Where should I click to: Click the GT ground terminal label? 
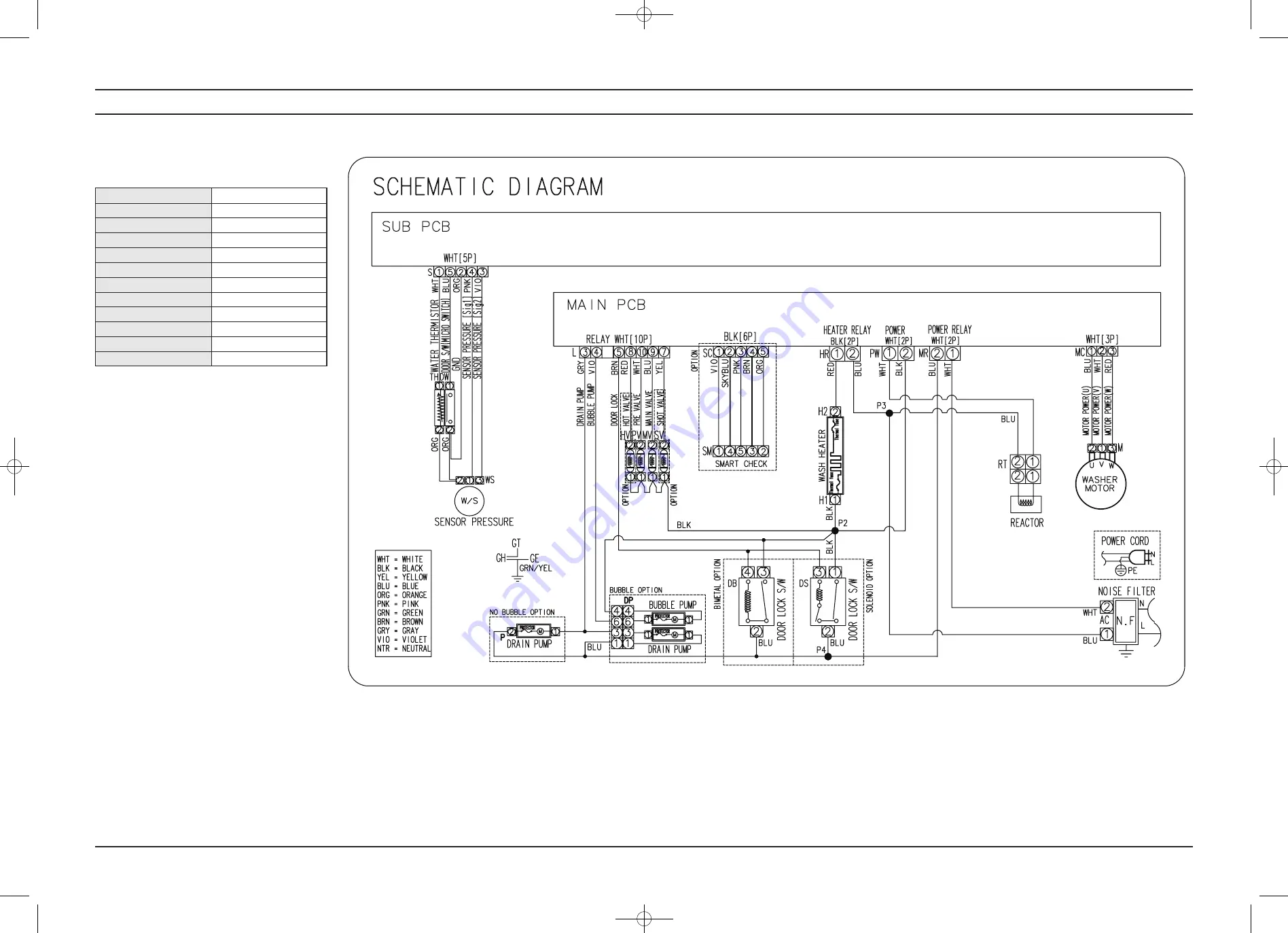point(516,544)
